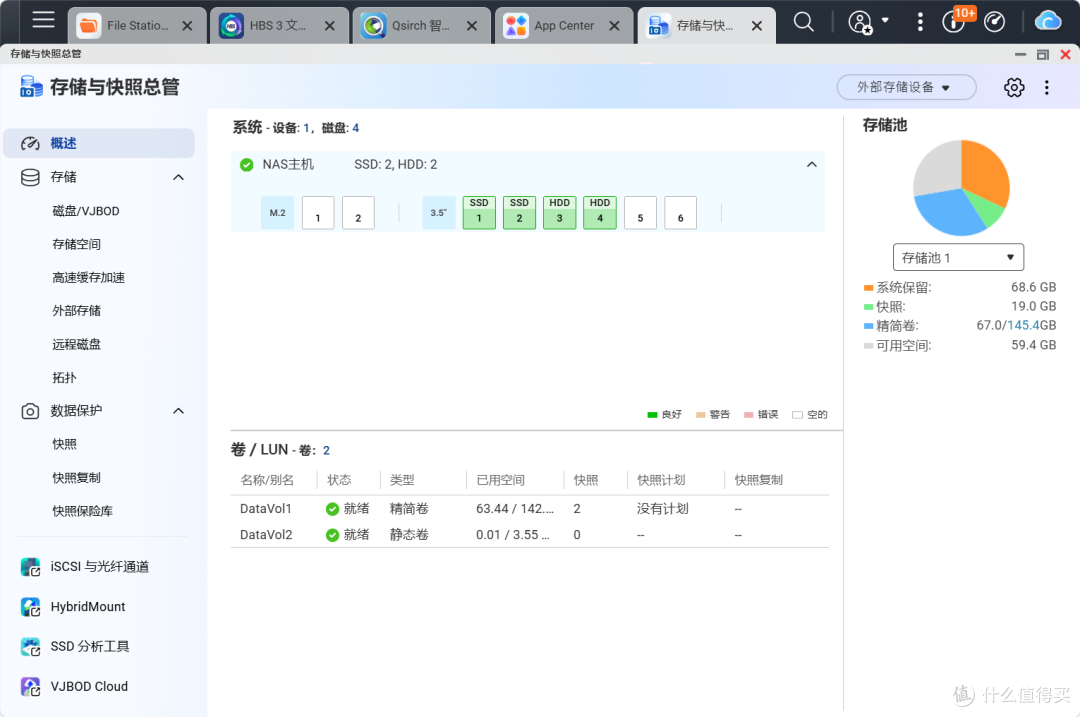
Task: Select SSD disk in bay 2
Action: click(x=519, y=213)
